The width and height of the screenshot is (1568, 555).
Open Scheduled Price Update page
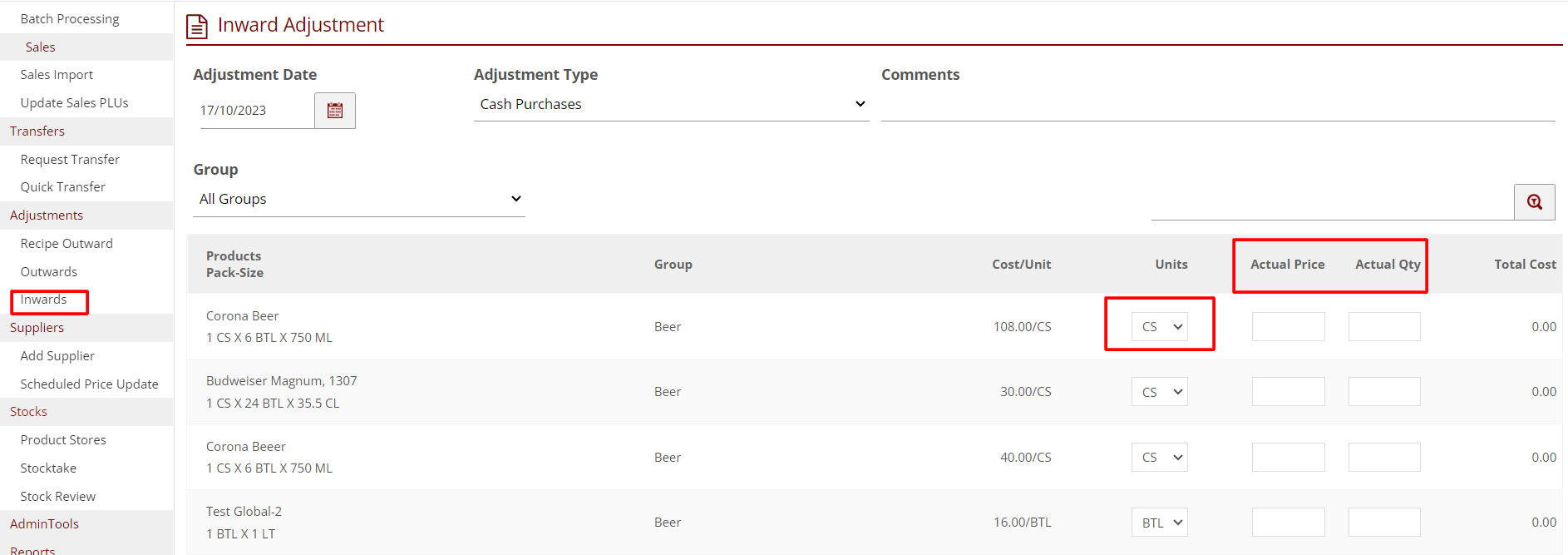tap(89, 384)
